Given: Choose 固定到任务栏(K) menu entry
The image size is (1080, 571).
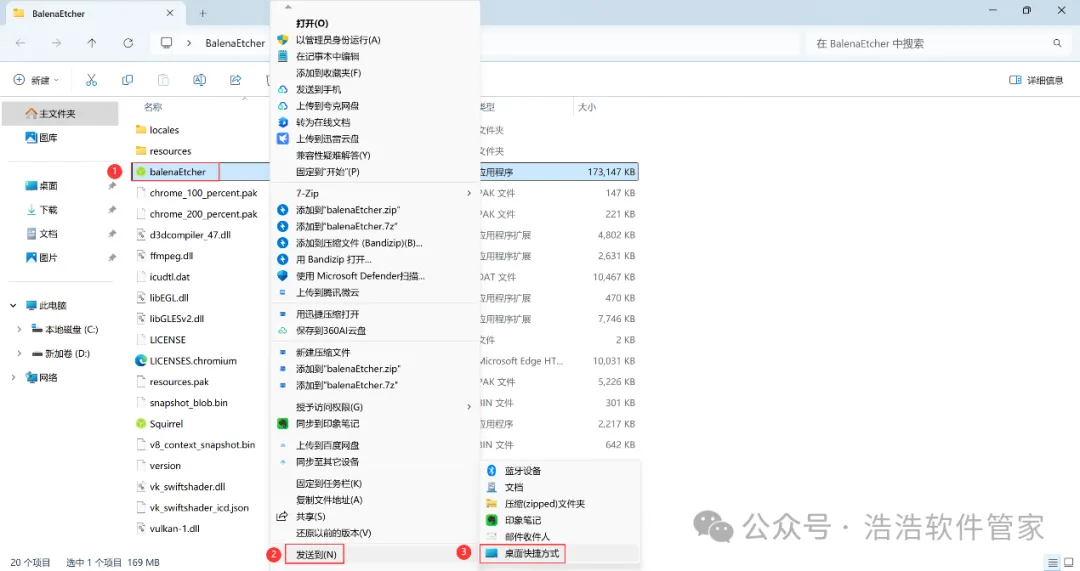Looking at the screenshot, I should pos(329,484).
